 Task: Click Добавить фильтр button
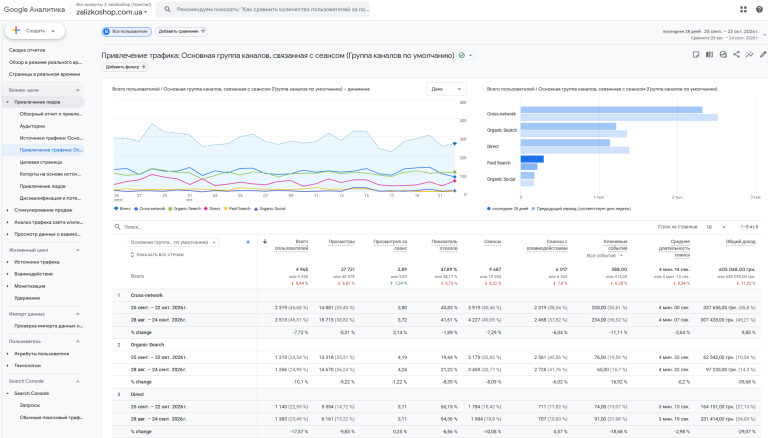coord(125,67)
